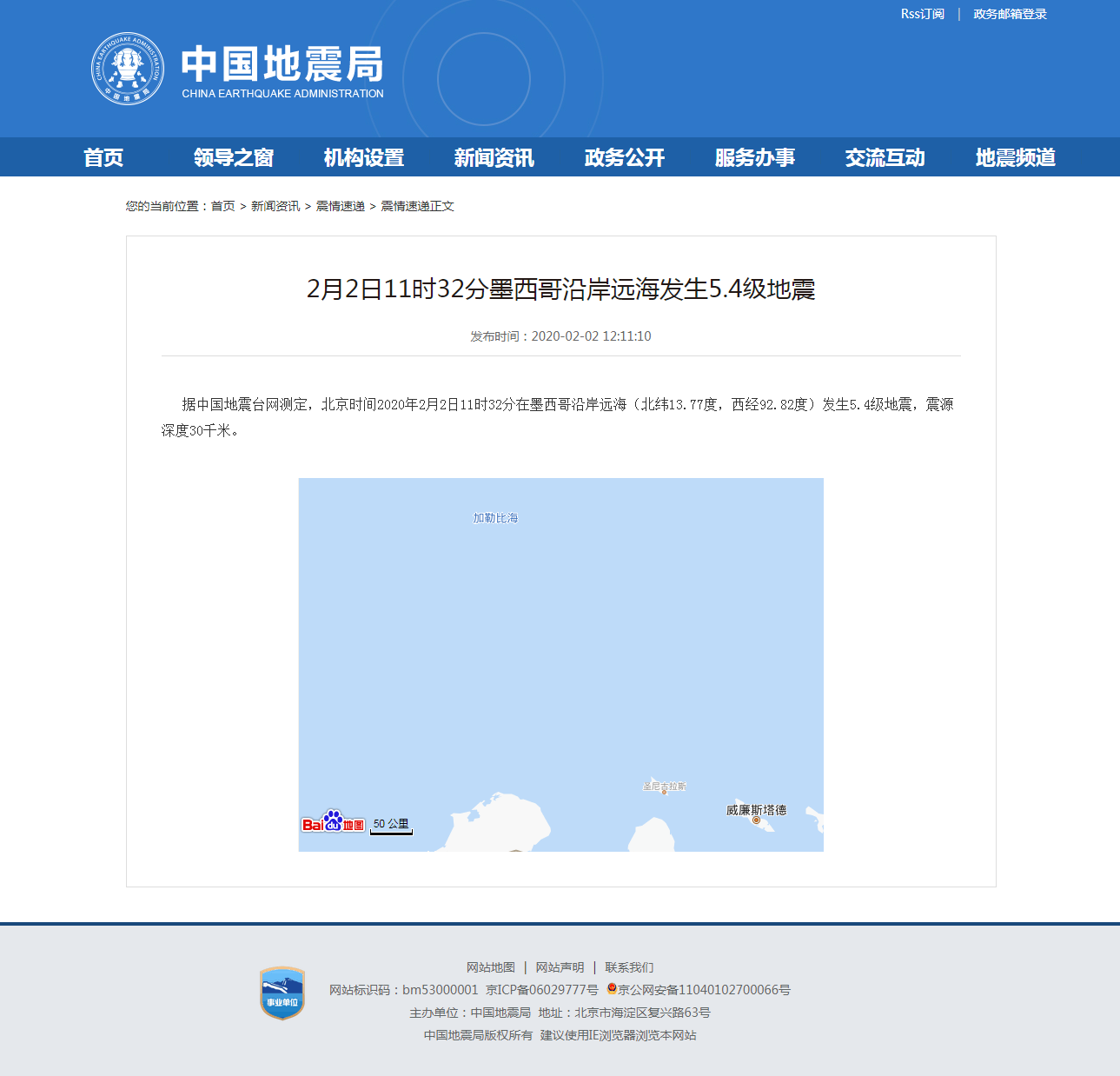
Task: Open the 联系我们 footer link
Action: coord(629,967)
